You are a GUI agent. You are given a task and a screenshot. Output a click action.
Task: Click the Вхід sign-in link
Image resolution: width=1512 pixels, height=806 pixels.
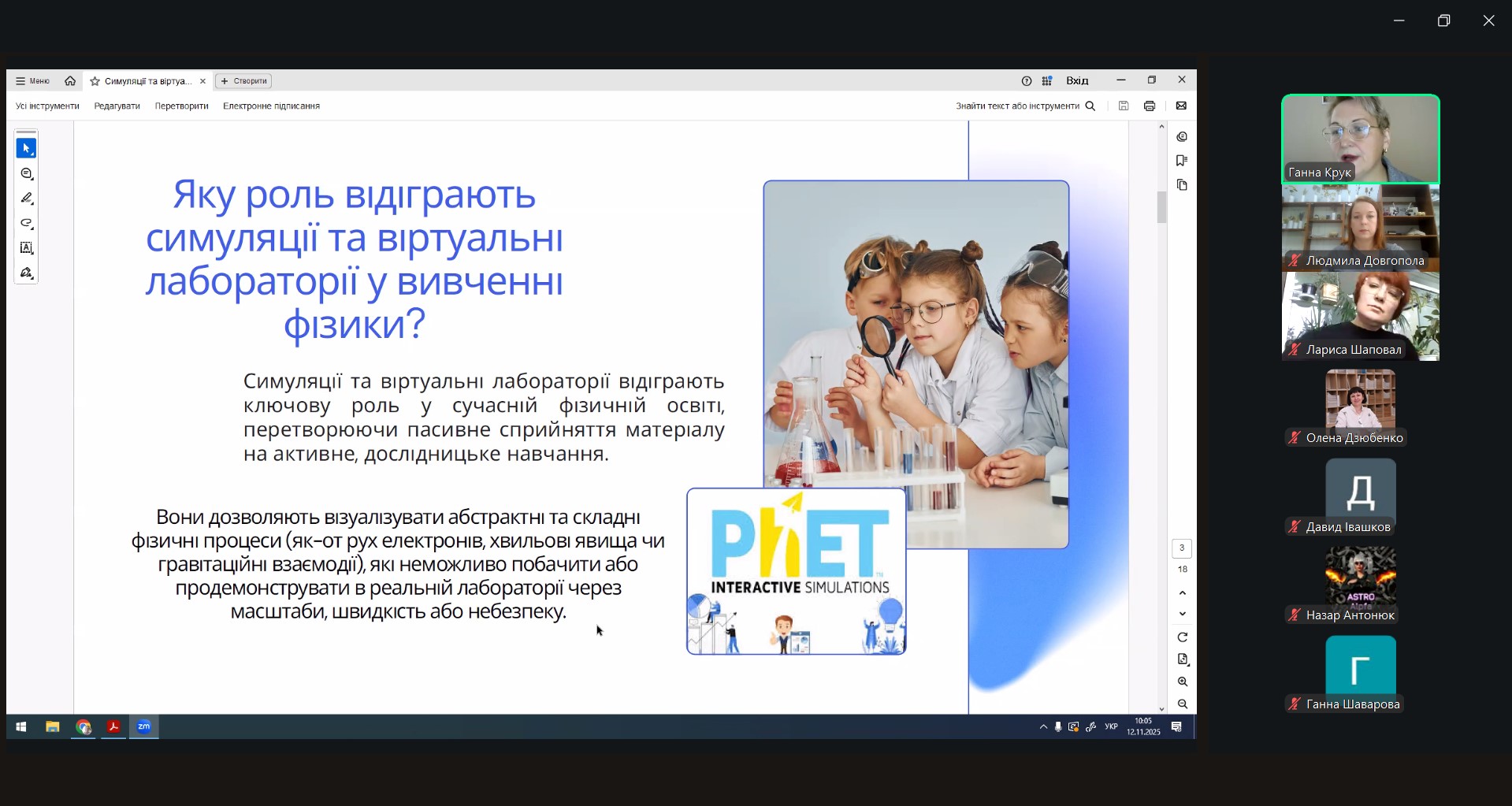pos(1077,81)
